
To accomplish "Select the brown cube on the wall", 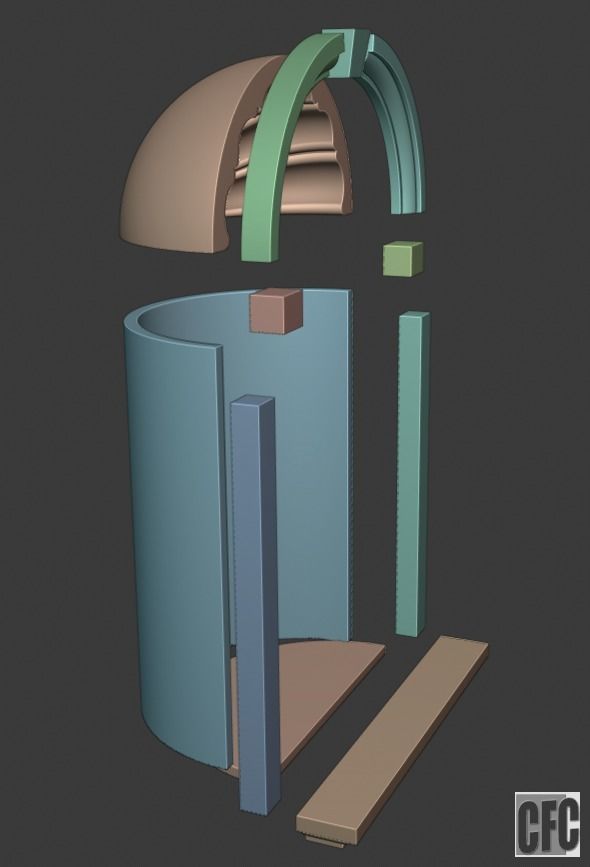I will point(275,311).
